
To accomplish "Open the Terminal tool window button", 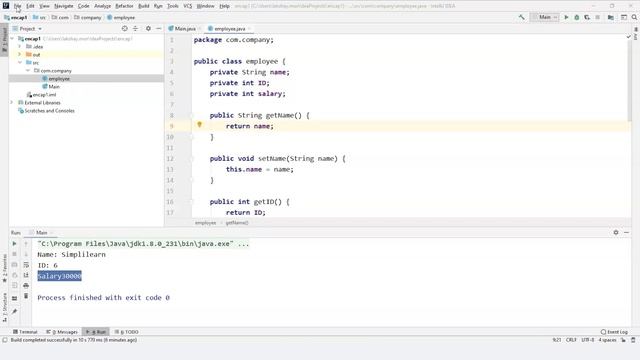I will pyautogui.click(x=25, y=332).
